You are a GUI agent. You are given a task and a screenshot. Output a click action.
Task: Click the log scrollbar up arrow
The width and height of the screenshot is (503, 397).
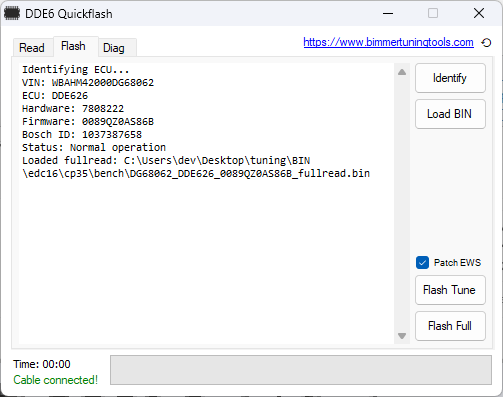pos(402,72)
